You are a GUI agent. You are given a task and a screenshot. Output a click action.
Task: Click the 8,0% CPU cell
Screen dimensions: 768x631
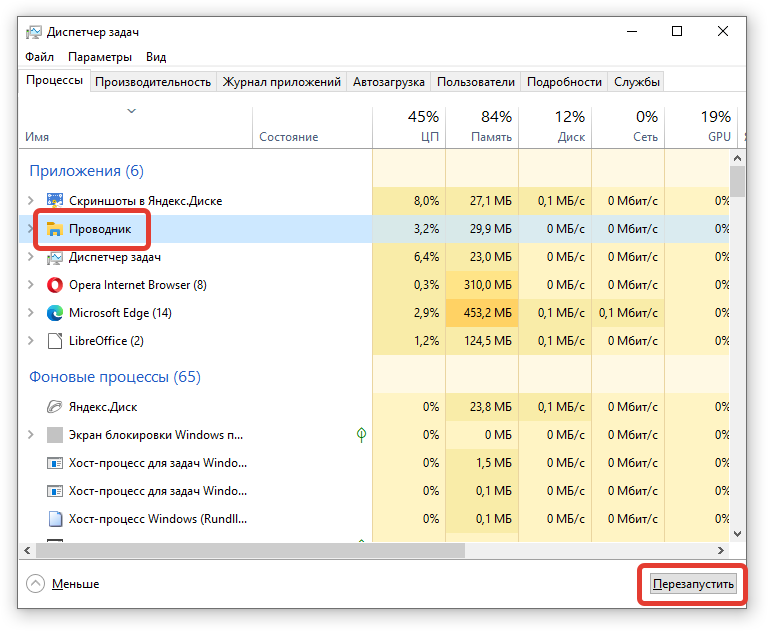(x=409, y=200)
